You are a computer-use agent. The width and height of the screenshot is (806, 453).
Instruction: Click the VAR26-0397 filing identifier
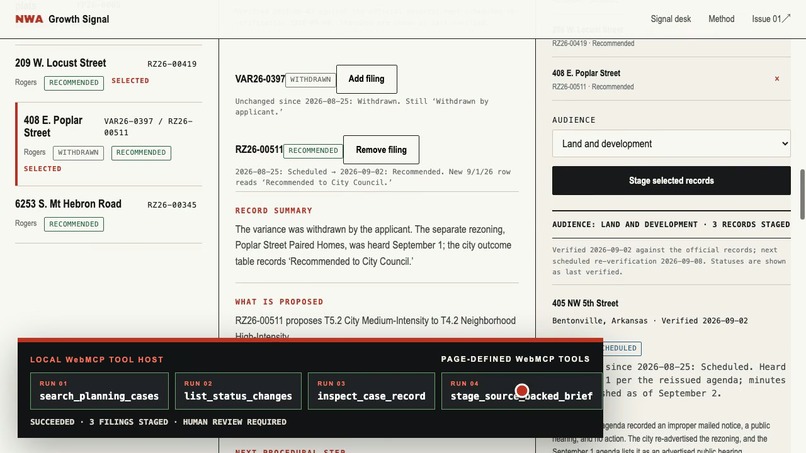(x=260, y=79)
